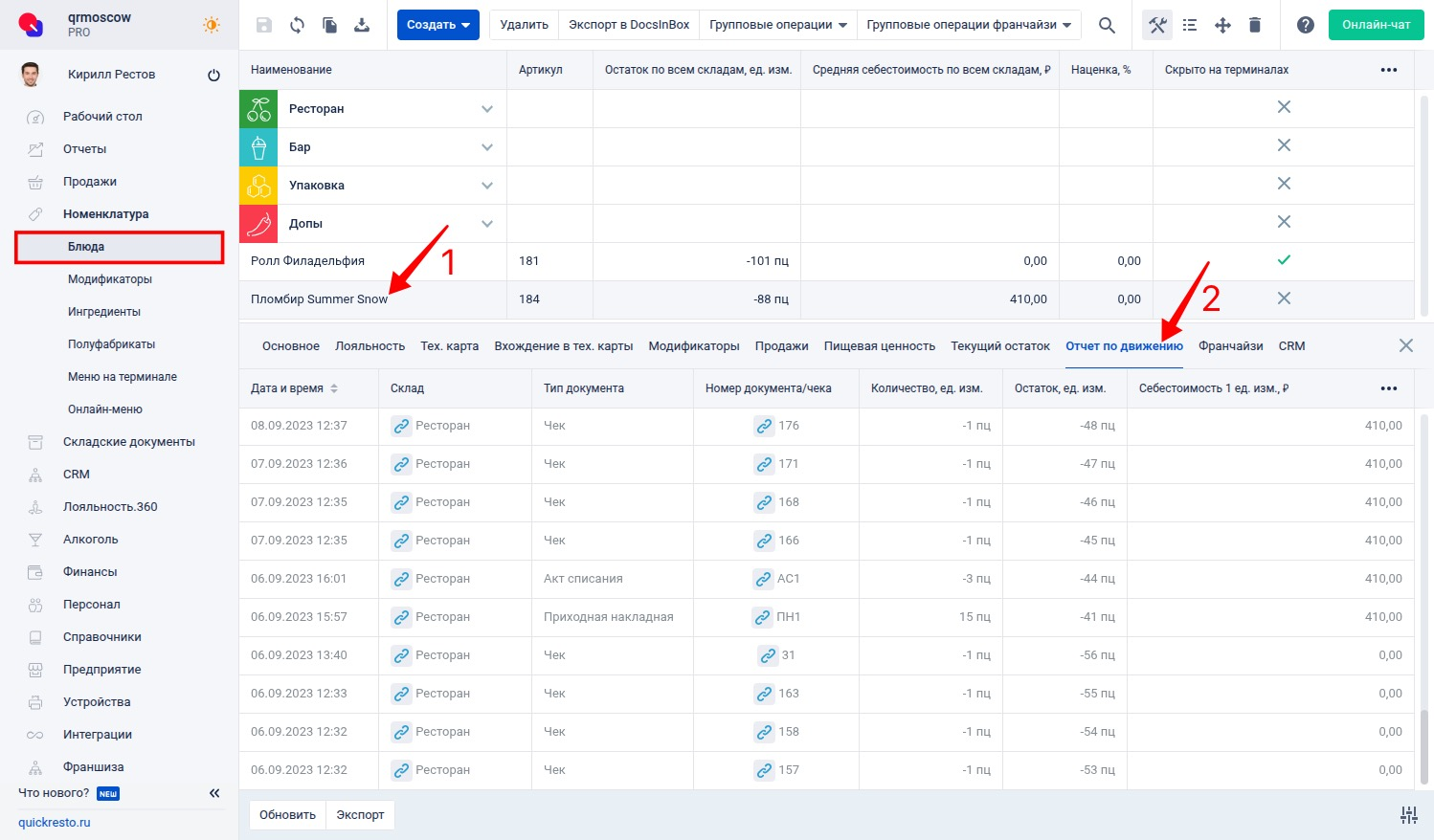Click the refresh arrows icon in toolbar
Screen dimensions: 1434x840
[x=298, y=25]
